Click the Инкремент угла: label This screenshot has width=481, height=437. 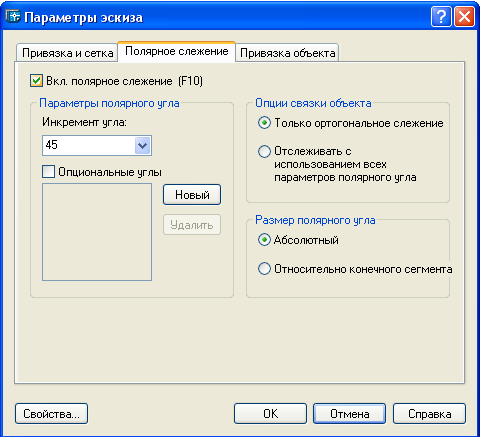coord(84,122)
